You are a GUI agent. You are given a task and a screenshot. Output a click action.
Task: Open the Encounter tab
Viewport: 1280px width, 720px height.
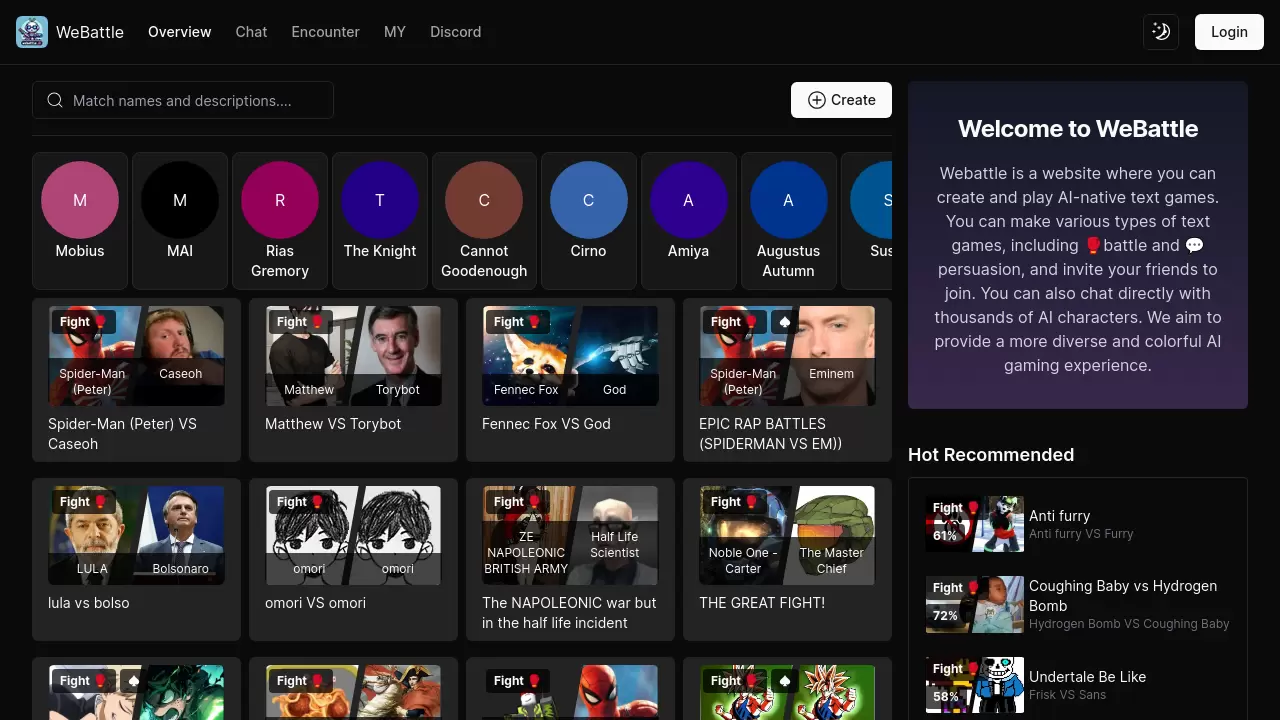(x=325, y=32)
